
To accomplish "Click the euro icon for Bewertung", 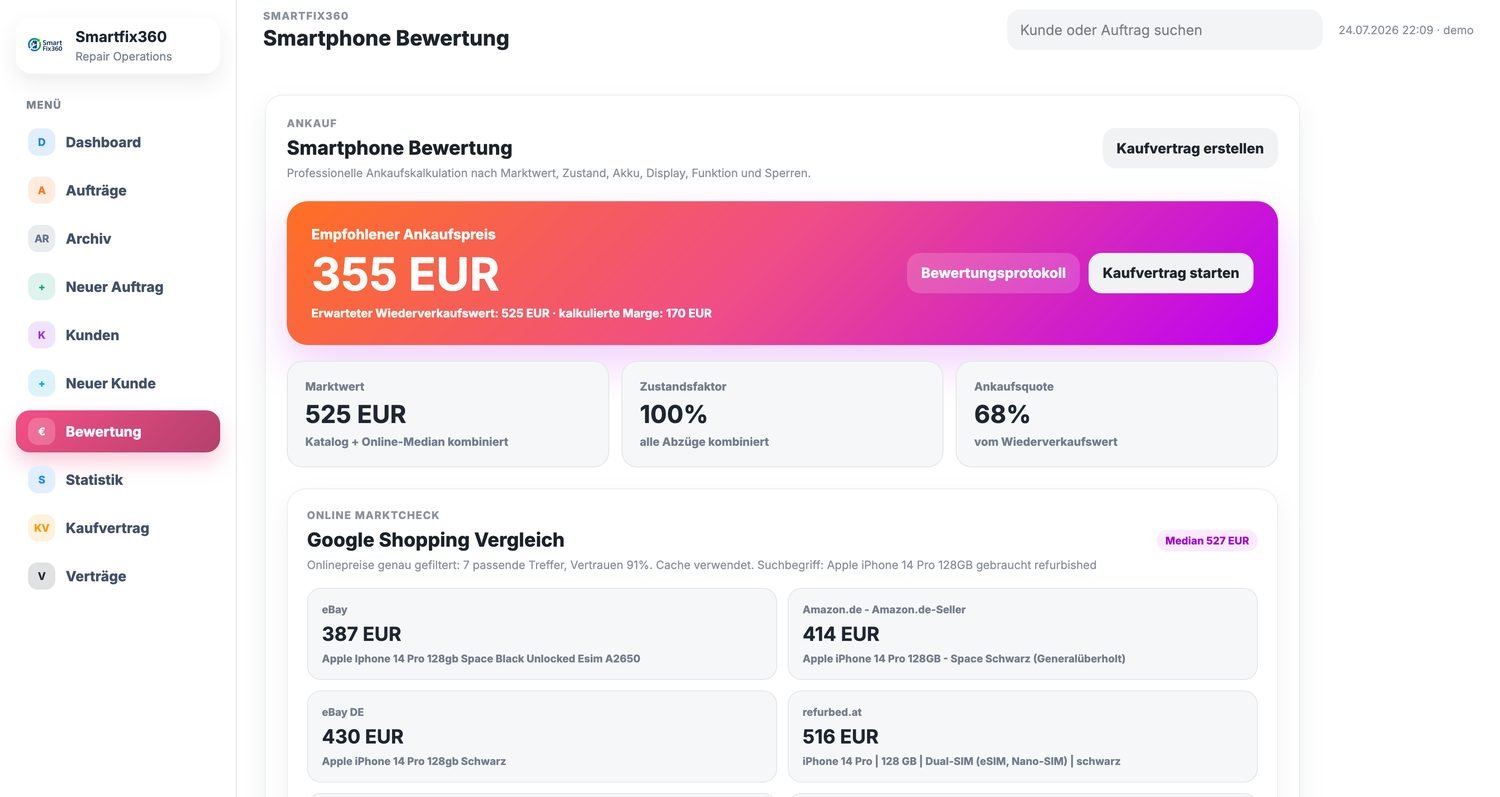I will pyautogui.click(x=41, y=432).
